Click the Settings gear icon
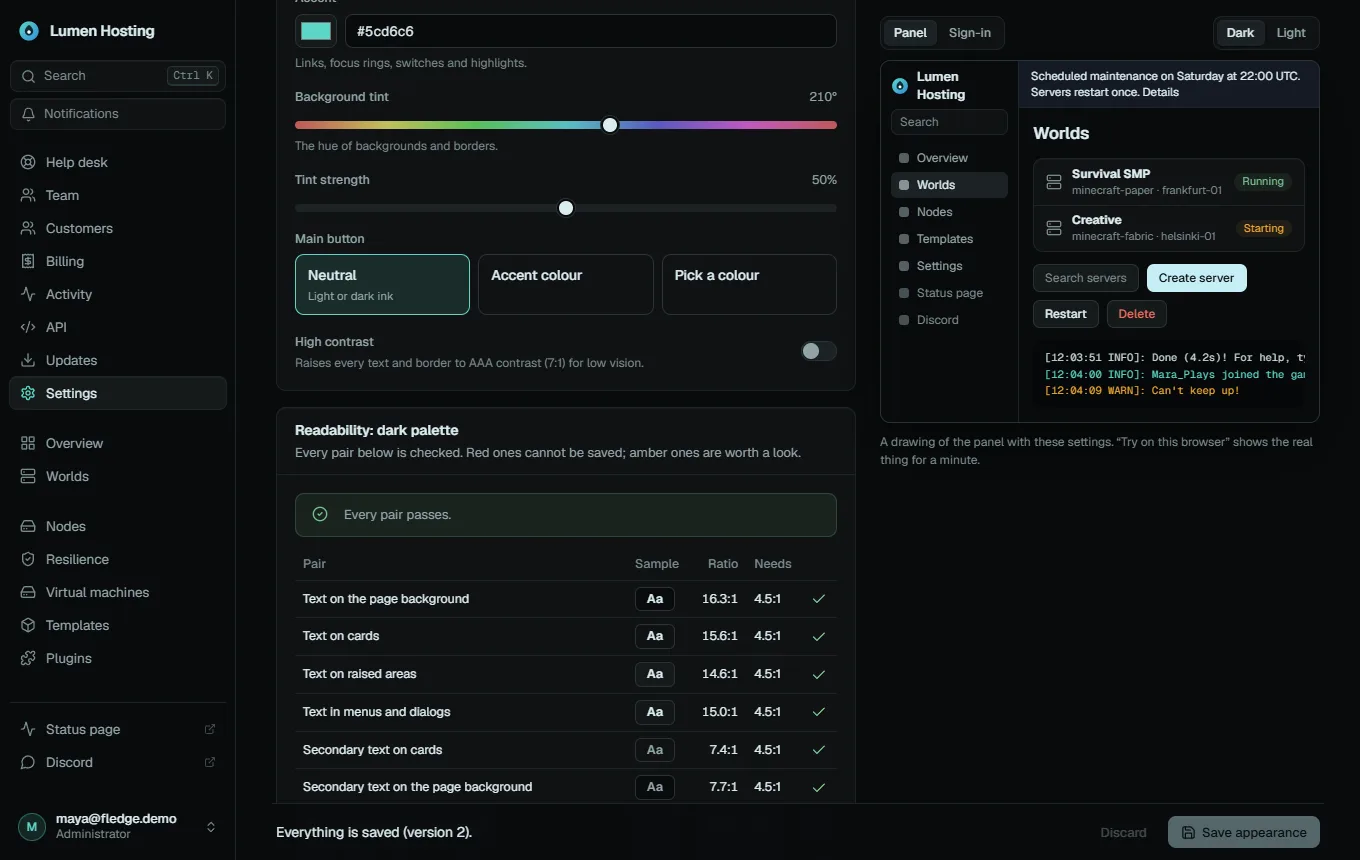The height and width of the screenshot is (860, 1360). tap(28, 393)
